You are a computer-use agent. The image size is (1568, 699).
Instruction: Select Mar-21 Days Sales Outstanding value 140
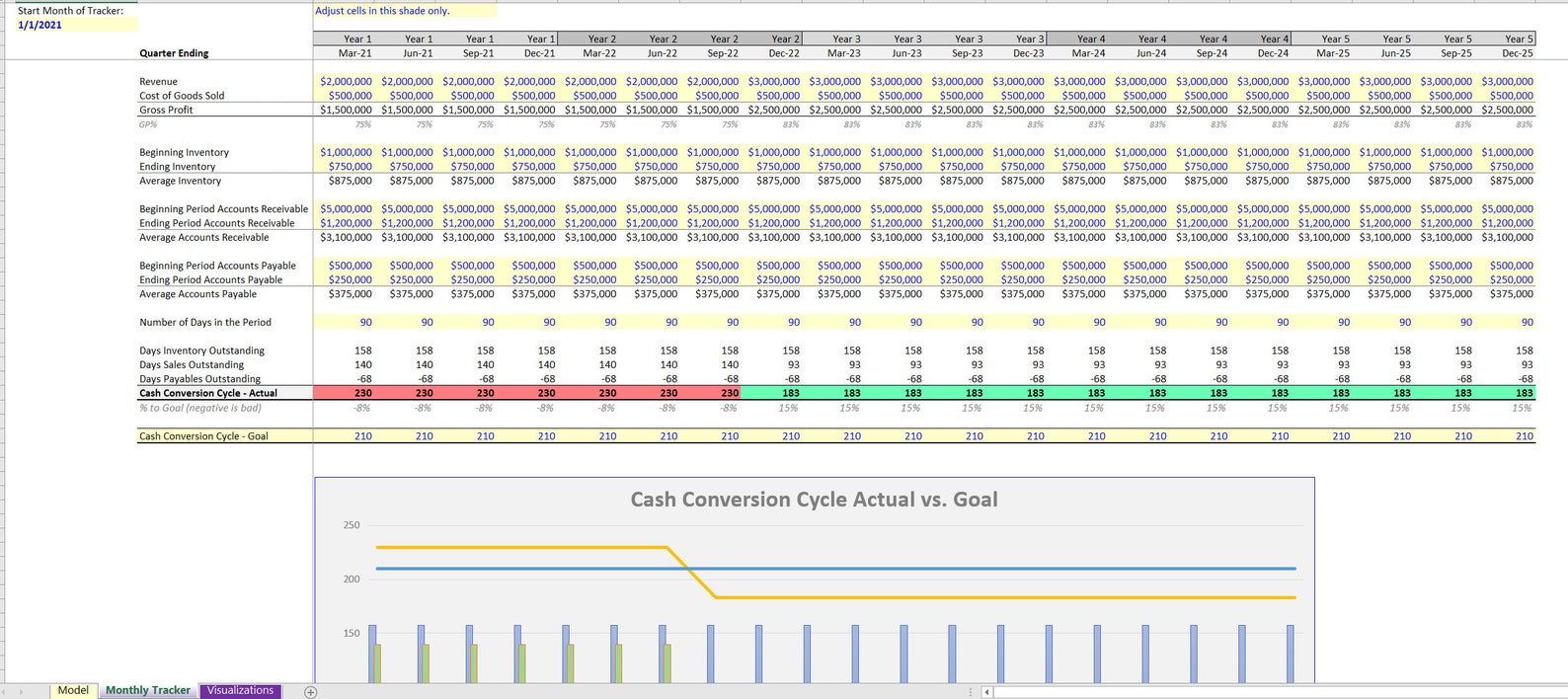(x=363, y=364)
